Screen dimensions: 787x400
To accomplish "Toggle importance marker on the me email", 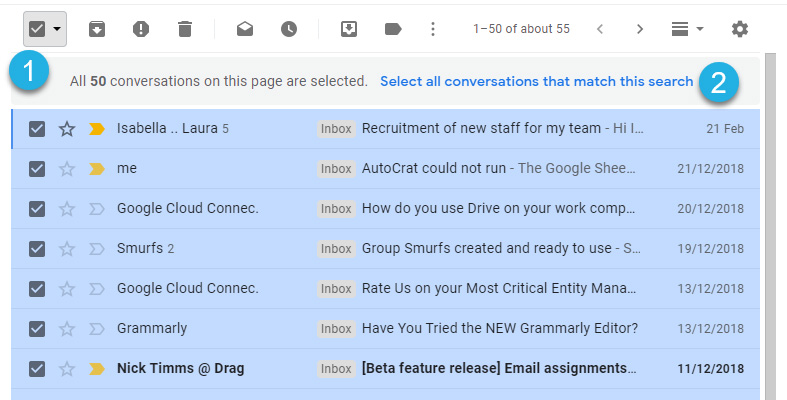I will 96,169.
